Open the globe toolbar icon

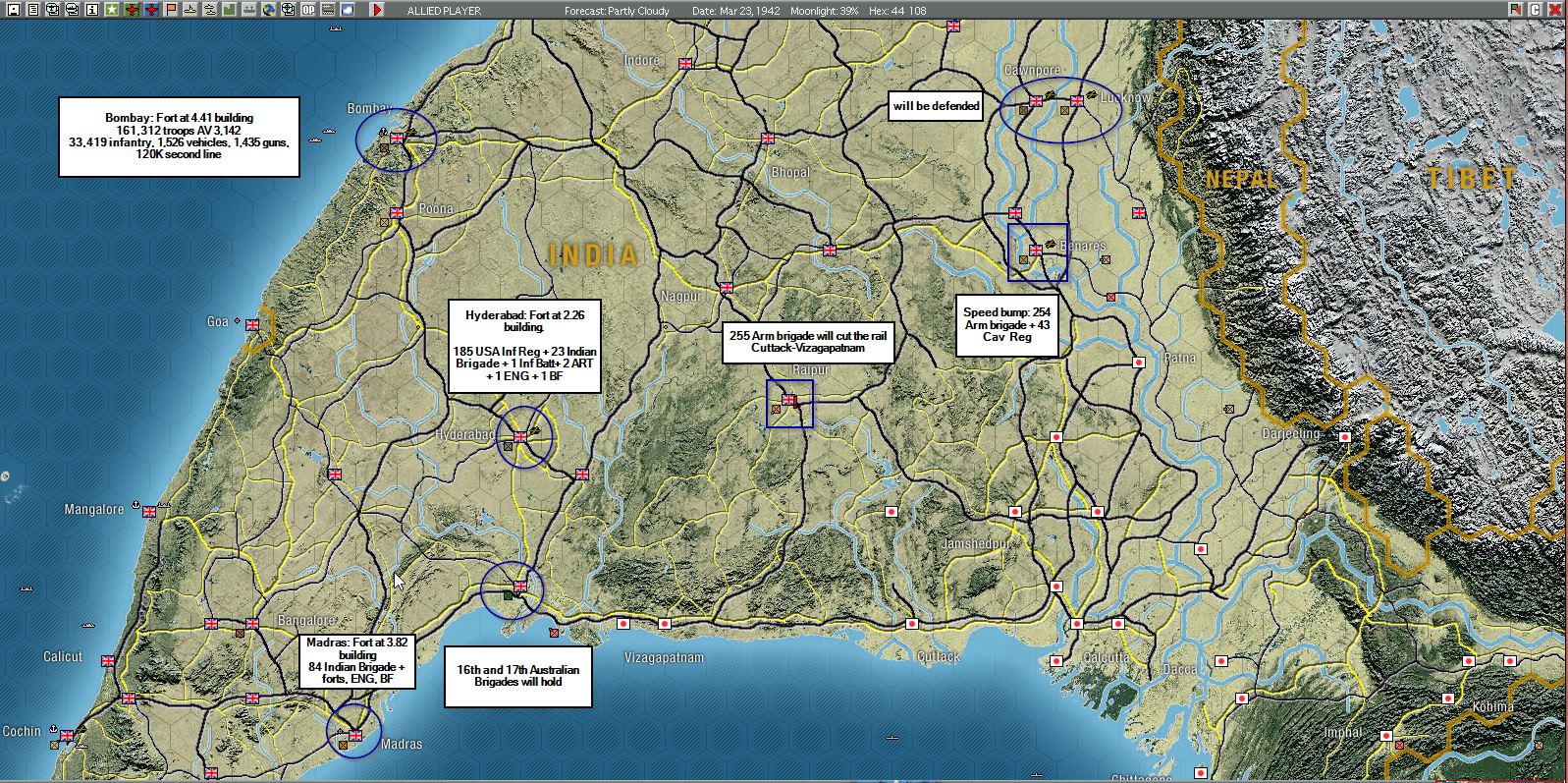[268, 10]
